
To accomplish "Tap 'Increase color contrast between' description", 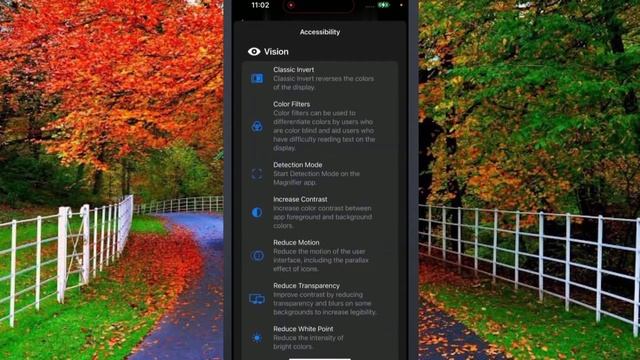I will pyautogui.click(x=322, y=217).
